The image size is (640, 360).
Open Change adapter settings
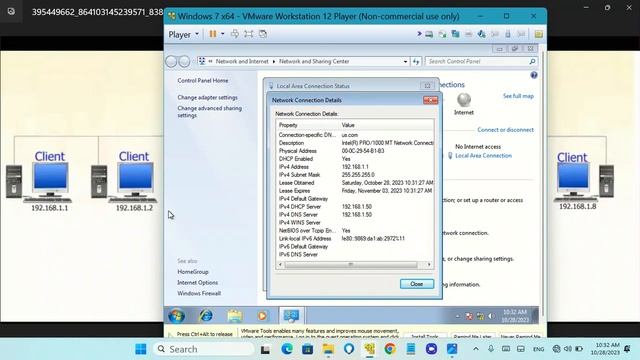click(207, 97)
